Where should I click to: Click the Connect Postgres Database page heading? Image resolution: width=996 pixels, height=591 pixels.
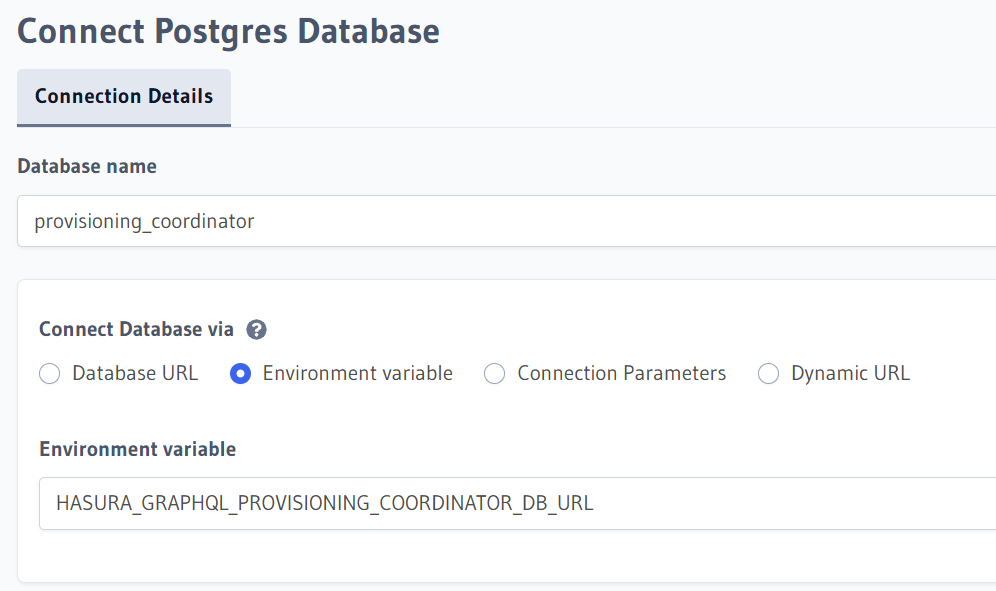(227, 31)
